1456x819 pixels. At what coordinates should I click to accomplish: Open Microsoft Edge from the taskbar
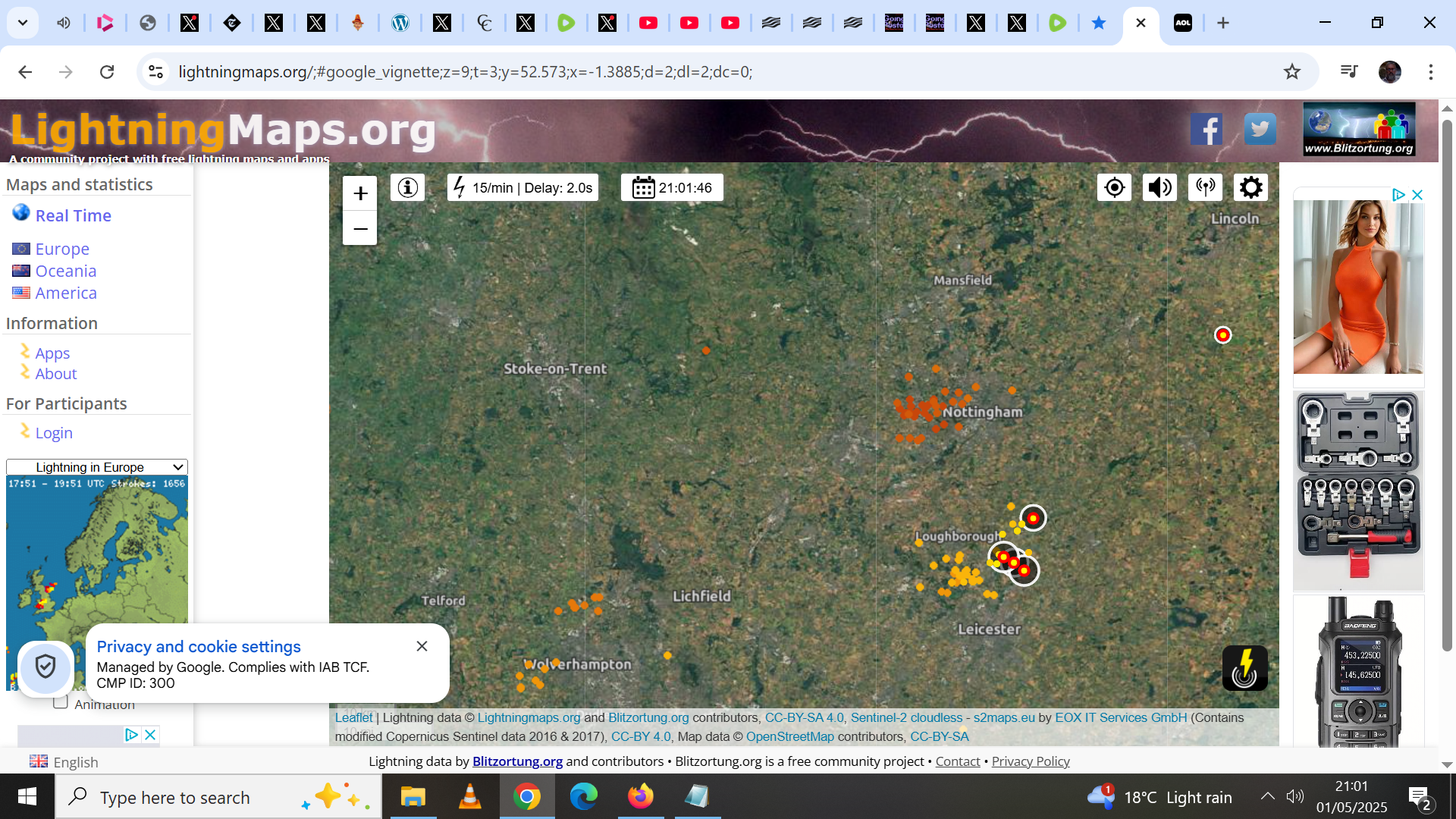point(584,797)
